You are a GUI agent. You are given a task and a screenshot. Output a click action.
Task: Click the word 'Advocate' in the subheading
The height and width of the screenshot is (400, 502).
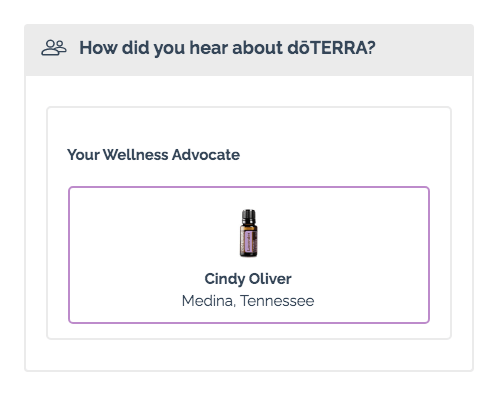(x=206, y=155)
